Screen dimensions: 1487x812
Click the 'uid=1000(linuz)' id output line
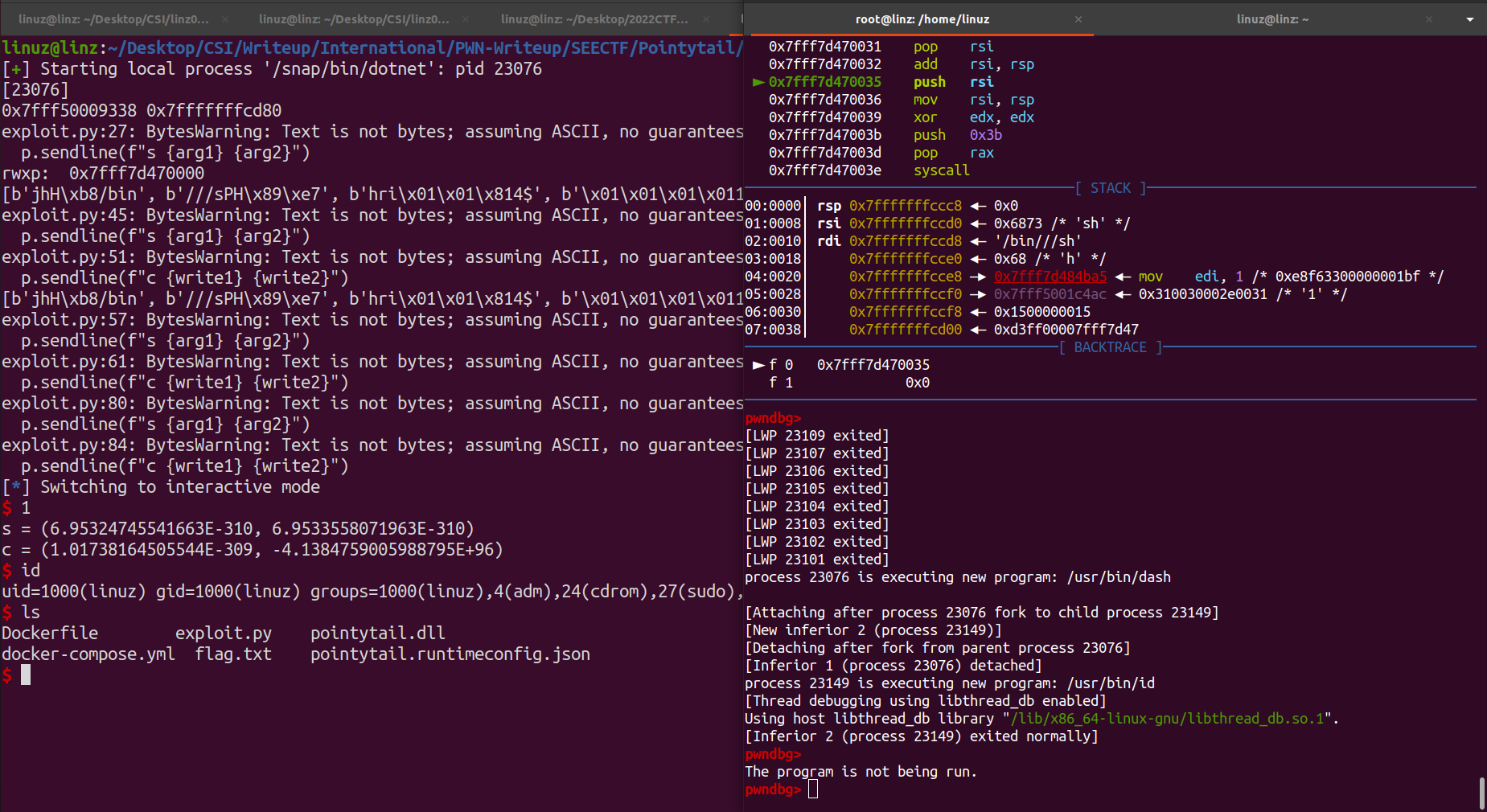pyautogui.click(x=372, y=592)
